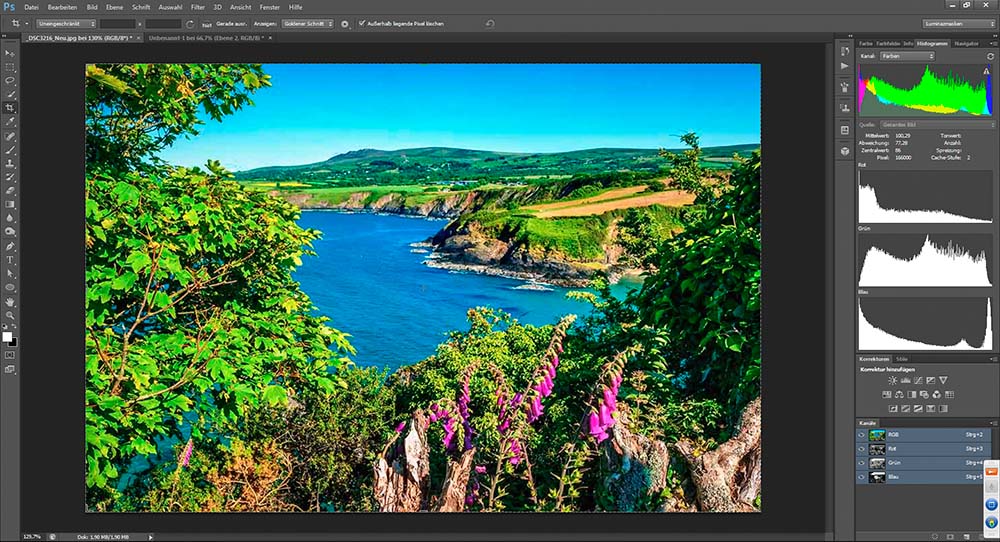
Task: Open the Kanal 'Farben' dropdown
Action: [x=908, y=56]
